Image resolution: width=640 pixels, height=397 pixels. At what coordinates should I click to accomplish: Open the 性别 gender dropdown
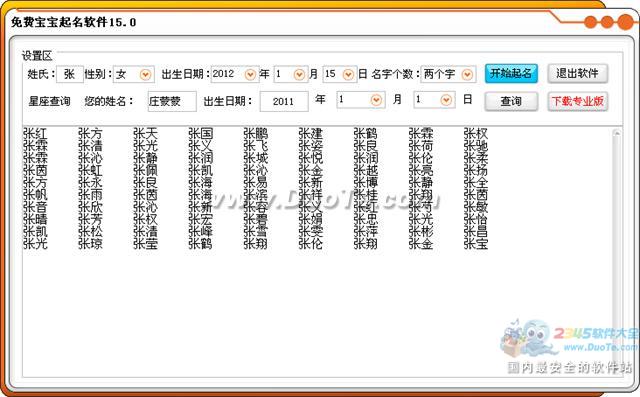point(145,75)
